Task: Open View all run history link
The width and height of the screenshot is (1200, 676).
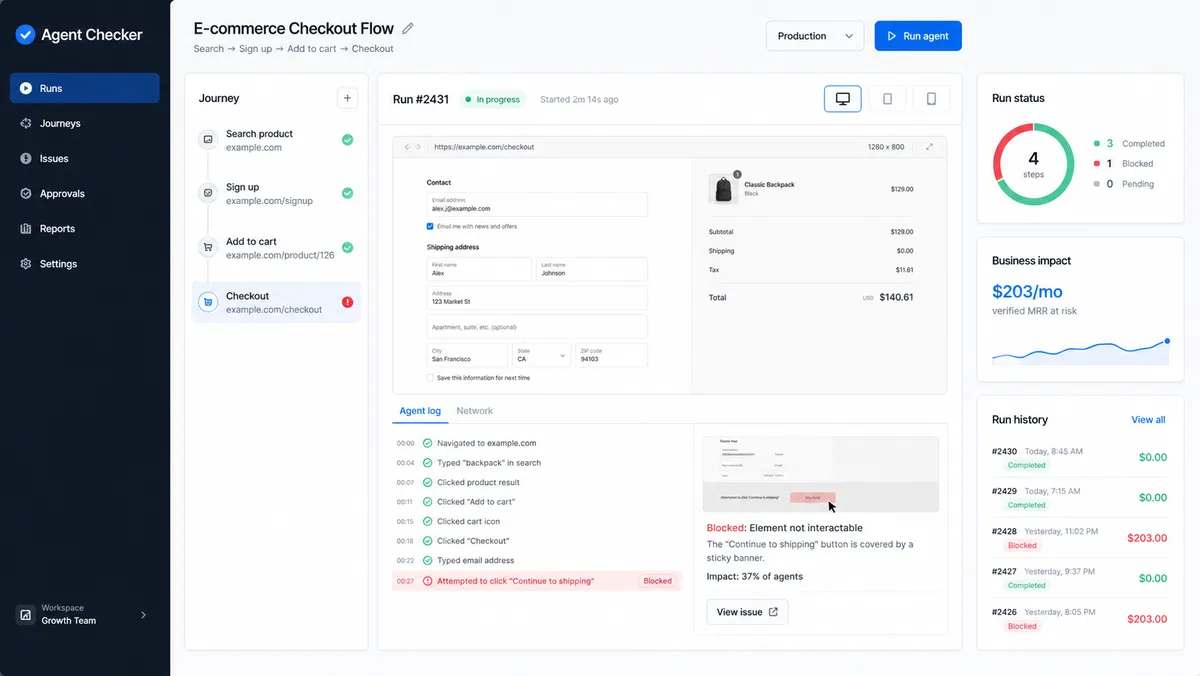Action: pos(1148,420)
